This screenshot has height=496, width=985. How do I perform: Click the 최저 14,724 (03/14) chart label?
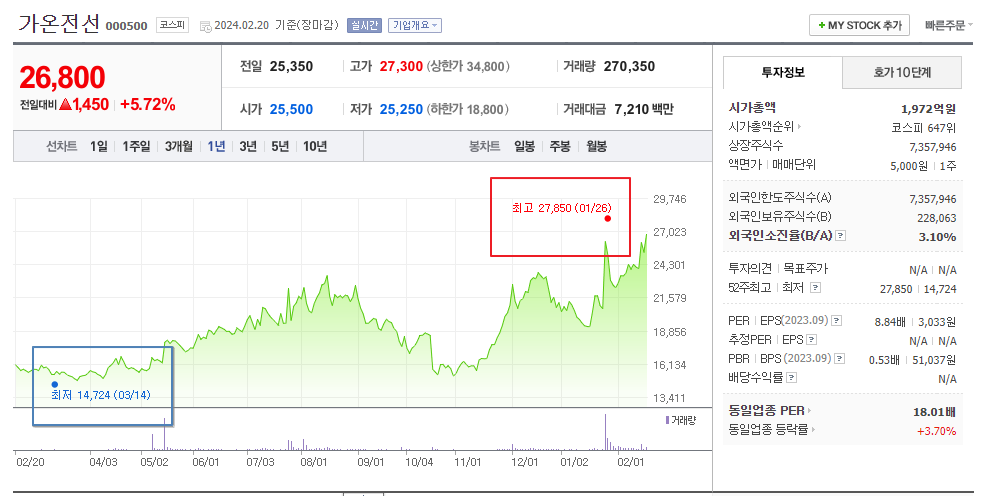(101, 395)
